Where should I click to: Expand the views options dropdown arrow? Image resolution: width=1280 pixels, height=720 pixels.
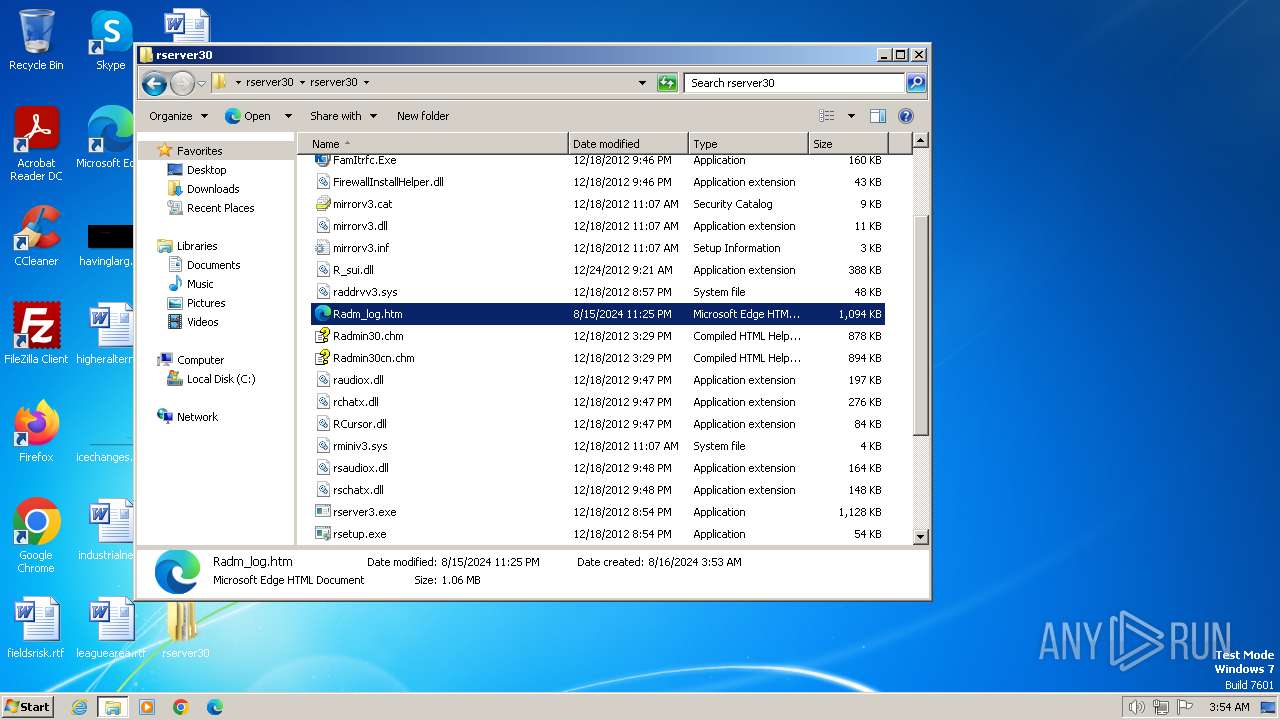pyautogui.click(x=851, y=116)
